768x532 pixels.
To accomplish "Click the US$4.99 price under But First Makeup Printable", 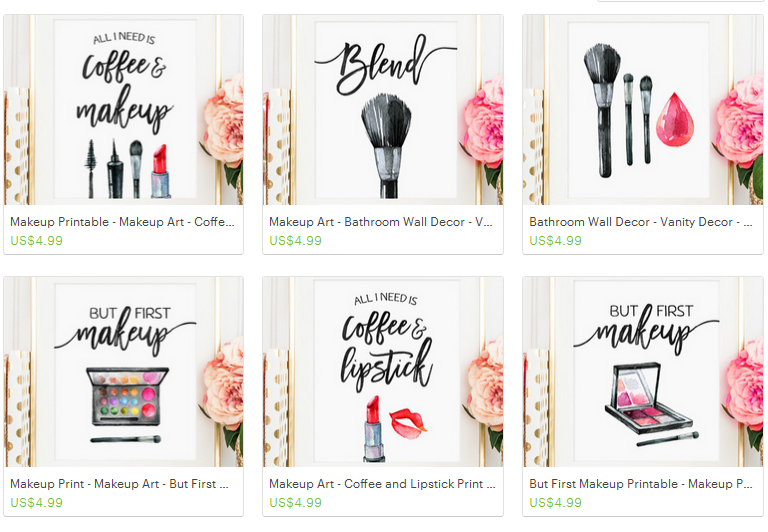I will point(555,503).
